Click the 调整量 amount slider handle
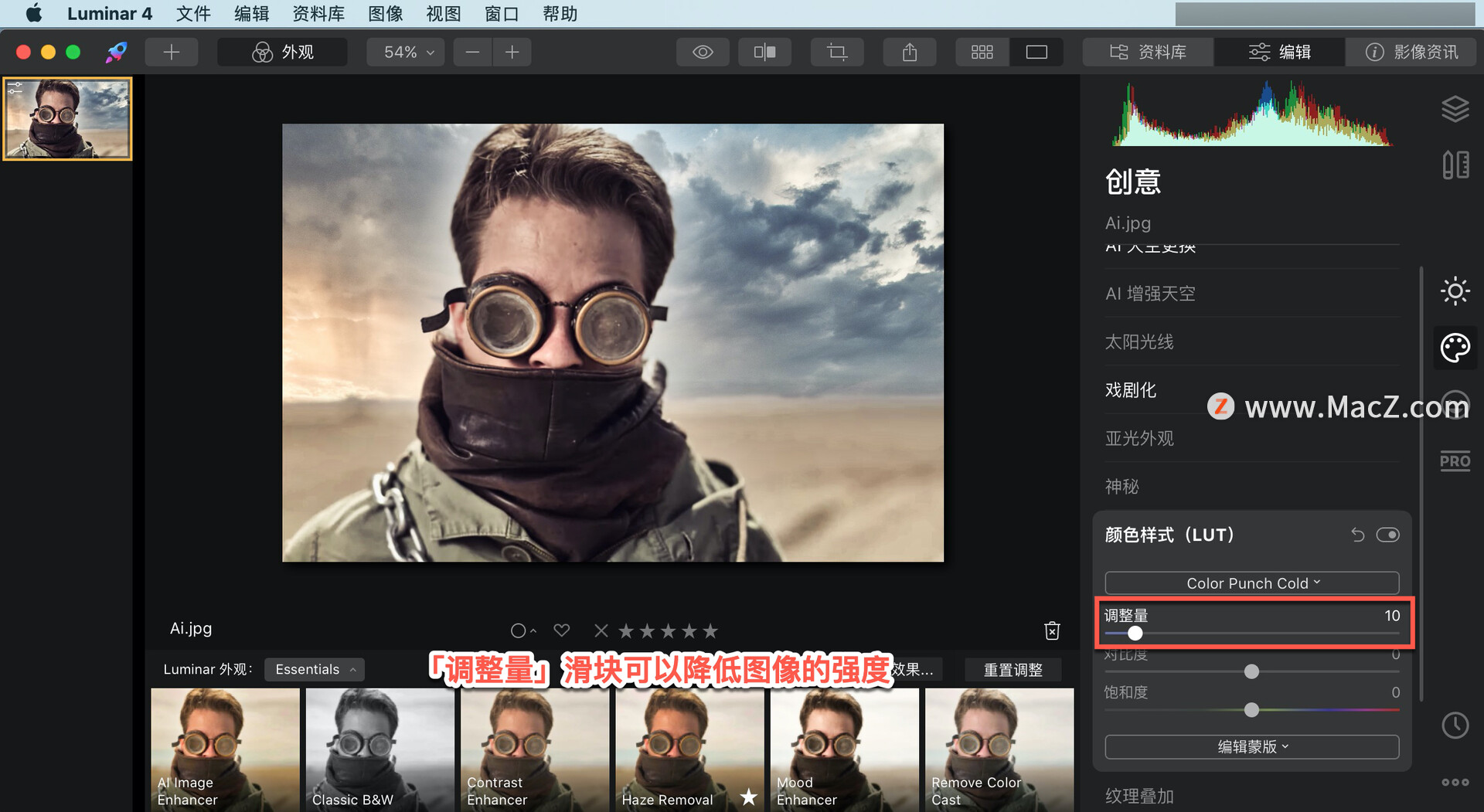 [1135, 634]
